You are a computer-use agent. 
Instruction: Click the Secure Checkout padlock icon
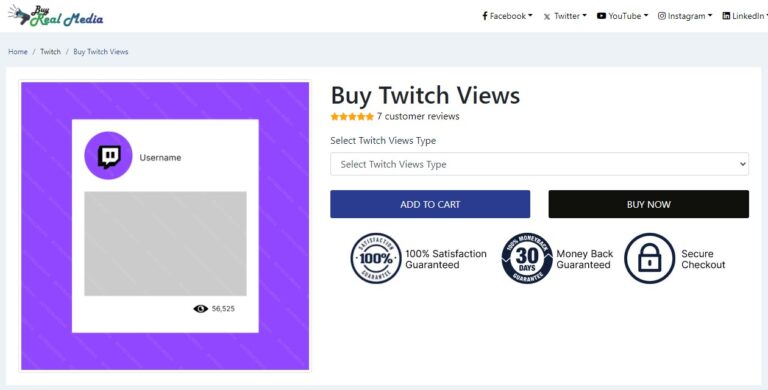point(649,258)
